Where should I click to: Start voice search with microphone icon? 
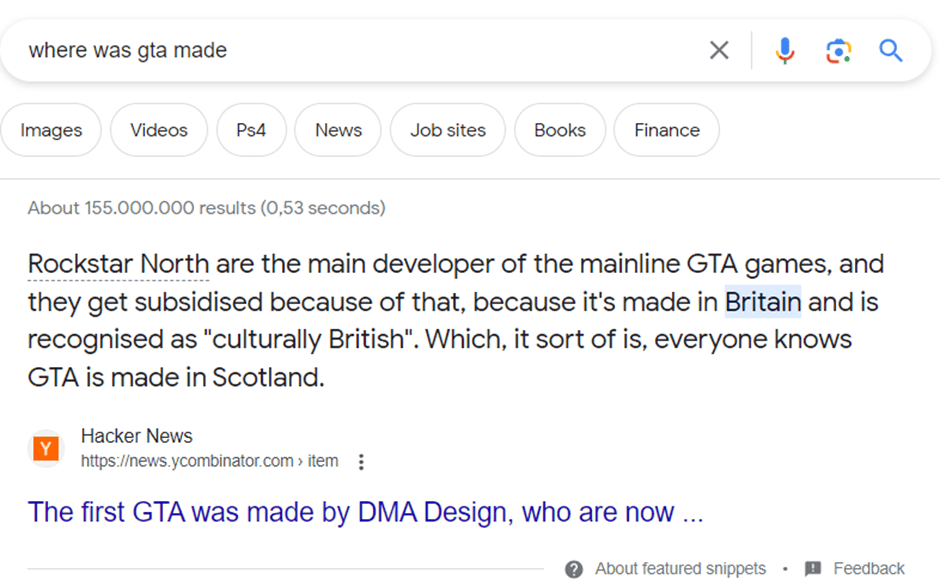(785, 50)
